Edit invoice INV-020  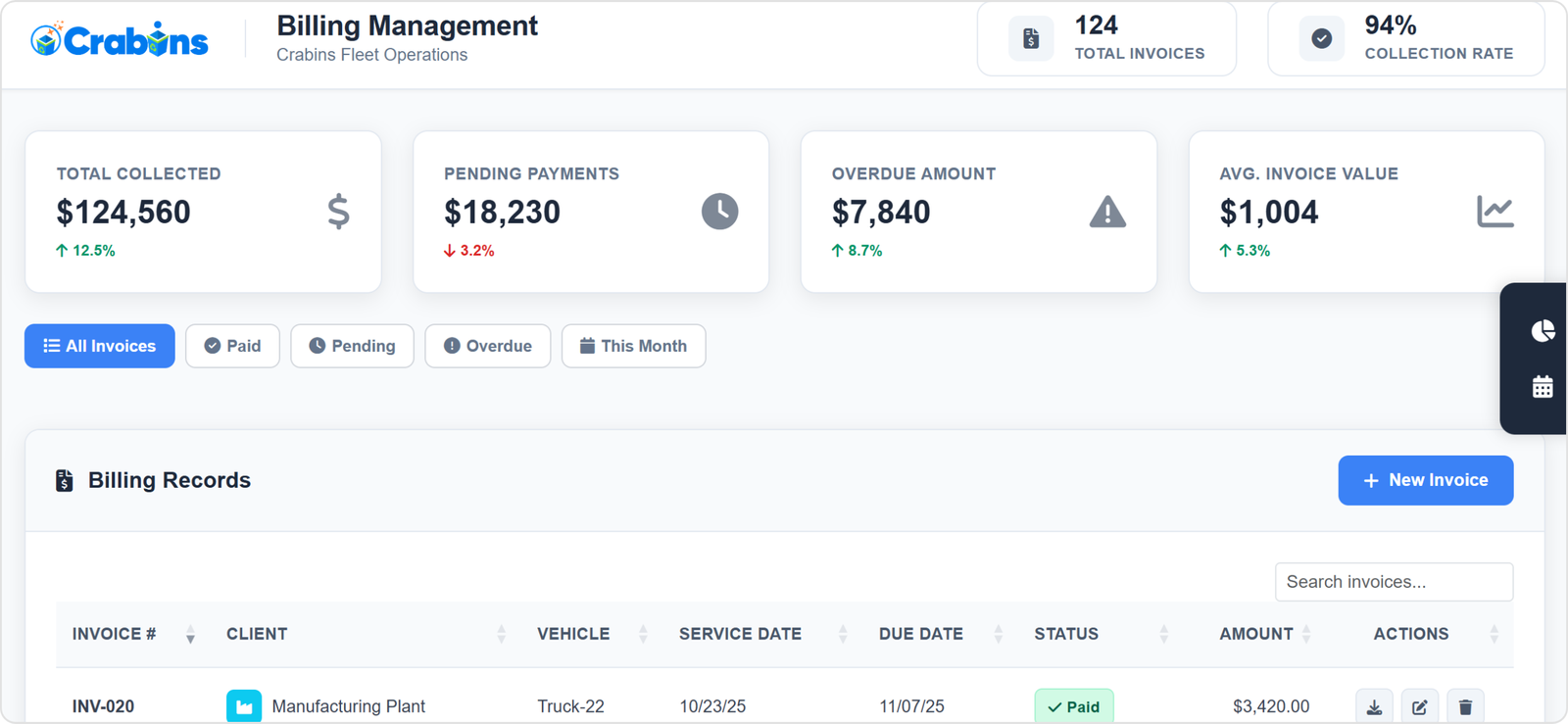1419,706
